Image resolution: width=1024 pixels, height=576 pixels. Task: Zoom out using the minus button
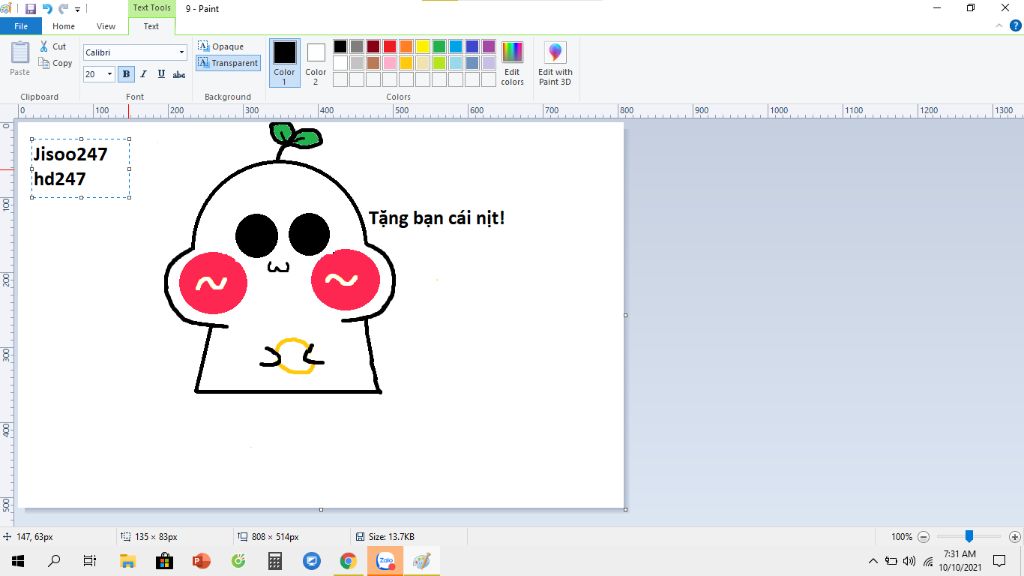click(x=923, y=537)
